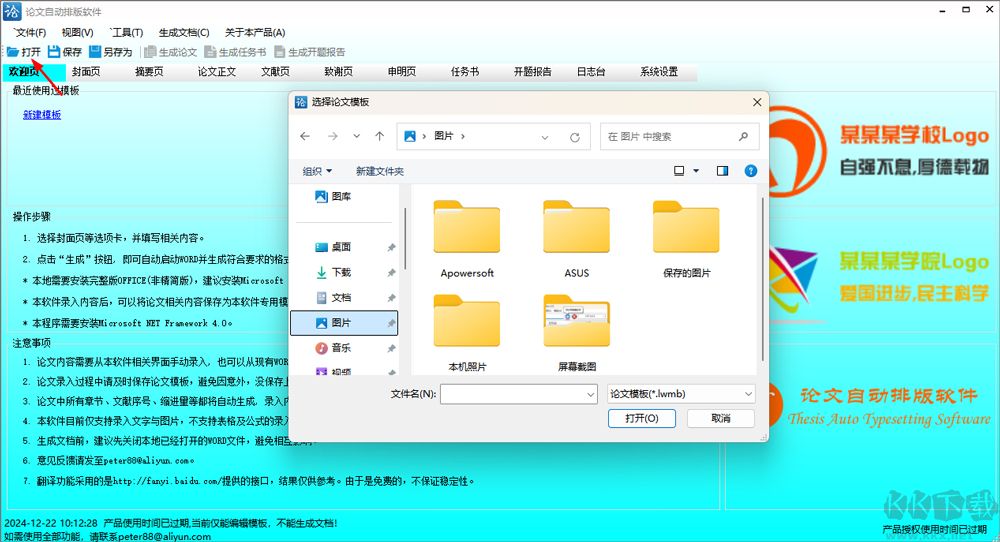This screenshot has width=1000, height=542.
Task: Go back in the file dialog
Action: pos(305,136)
